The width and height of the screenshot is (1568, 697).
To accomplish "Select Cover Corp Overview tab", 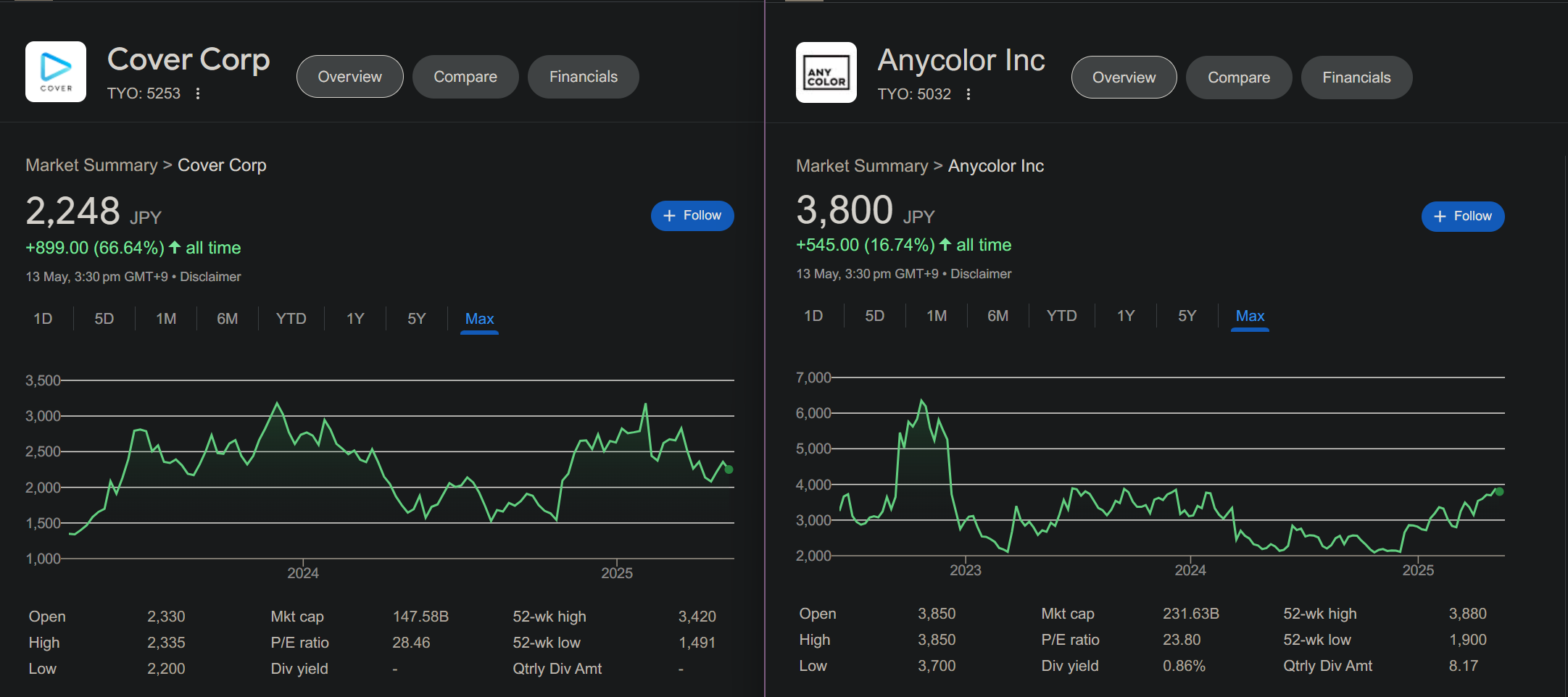I will [x=349, y=77].
